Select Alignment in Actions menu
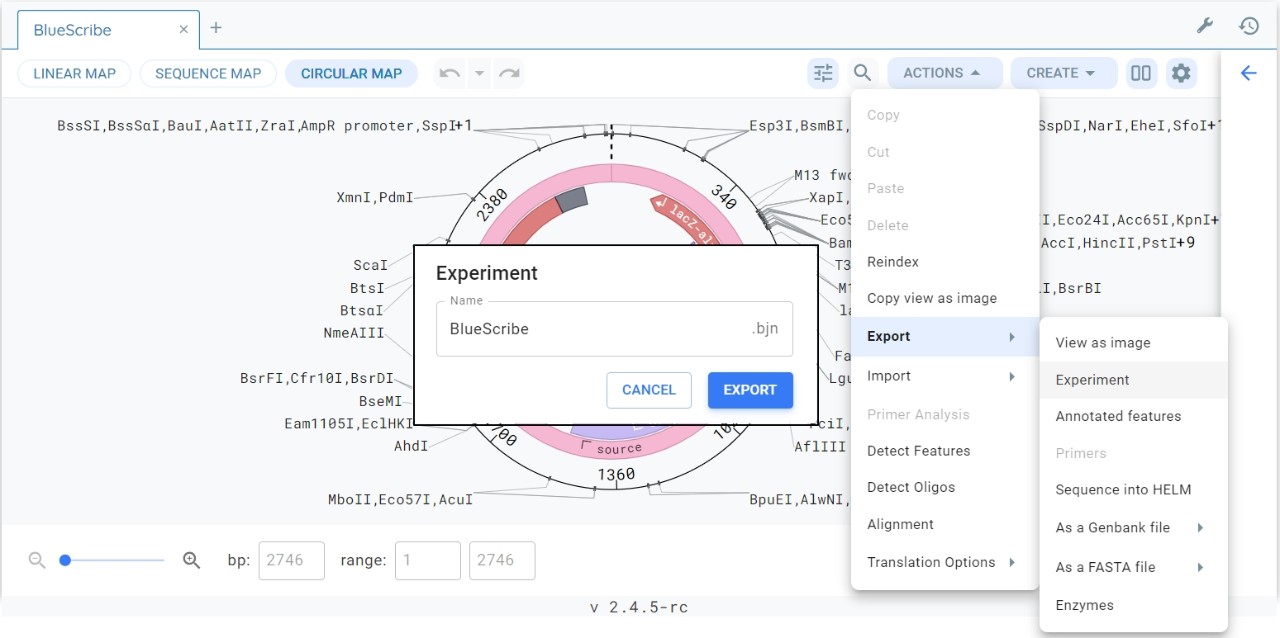Image resolution: width=1280 pixels, height=638 pixels. coord(945,524)
